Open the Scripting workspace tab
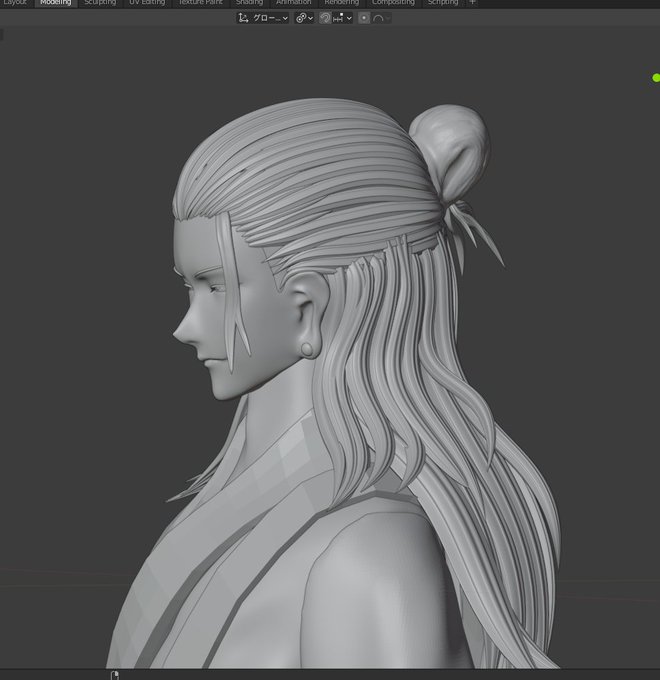 click(x=443, y=3)
